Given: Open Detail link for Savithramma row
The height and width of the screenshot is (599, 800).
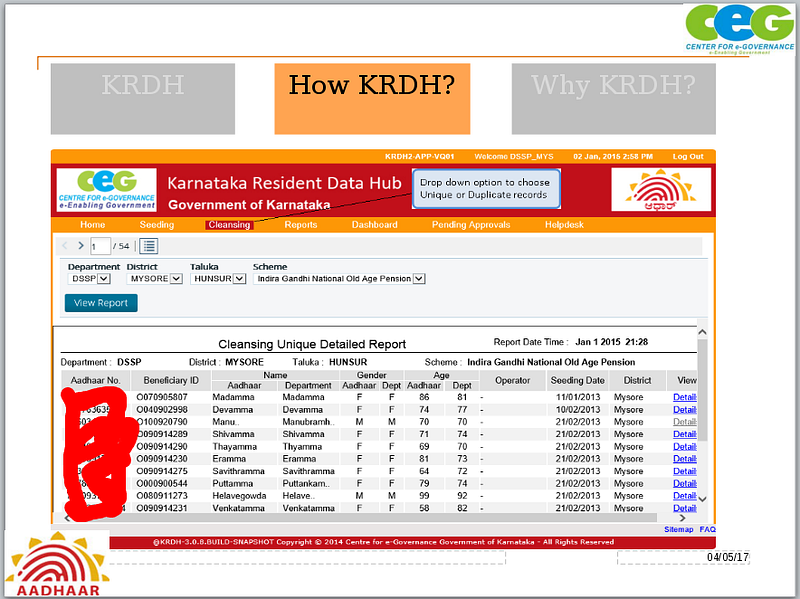Looking at the screenshot, I should pos(685,471).
